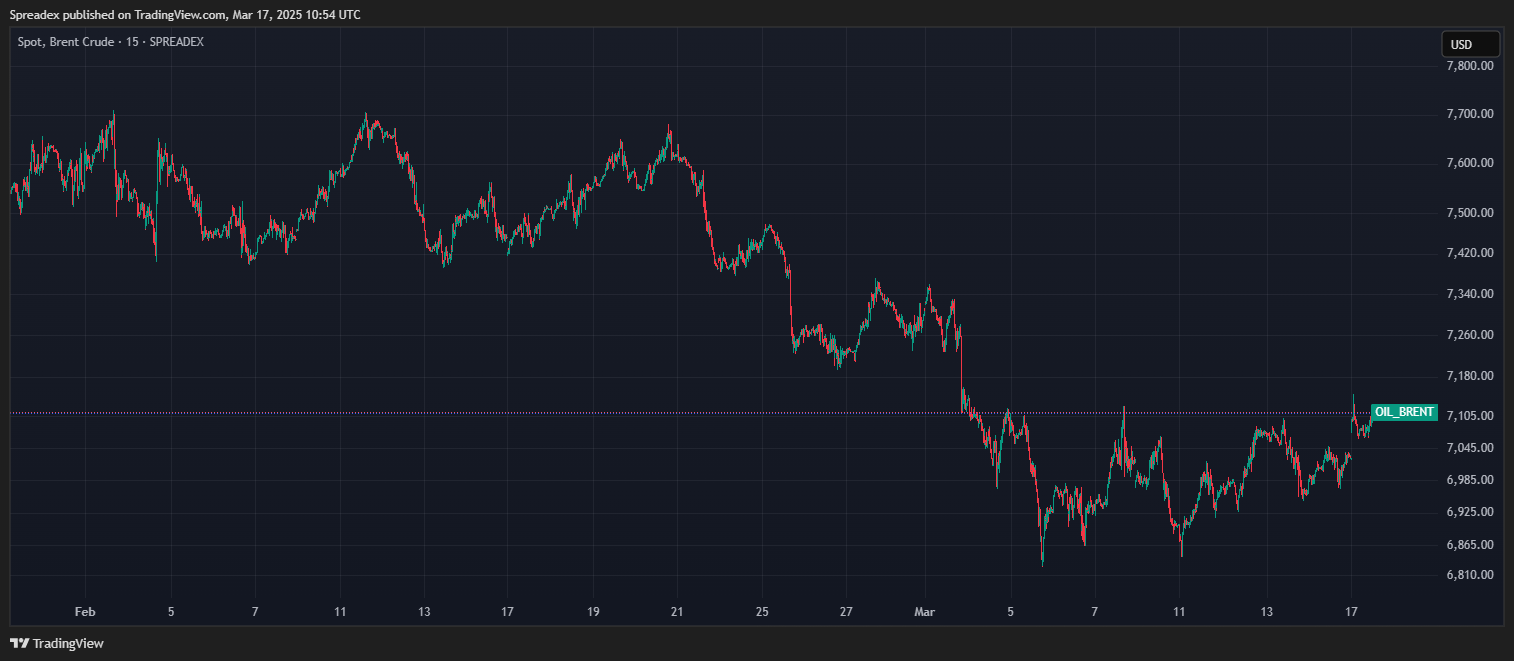Click the 7,105.00 price axis label
Viewport: 1514px width, 661px height.
click(x=1470, y=416)
